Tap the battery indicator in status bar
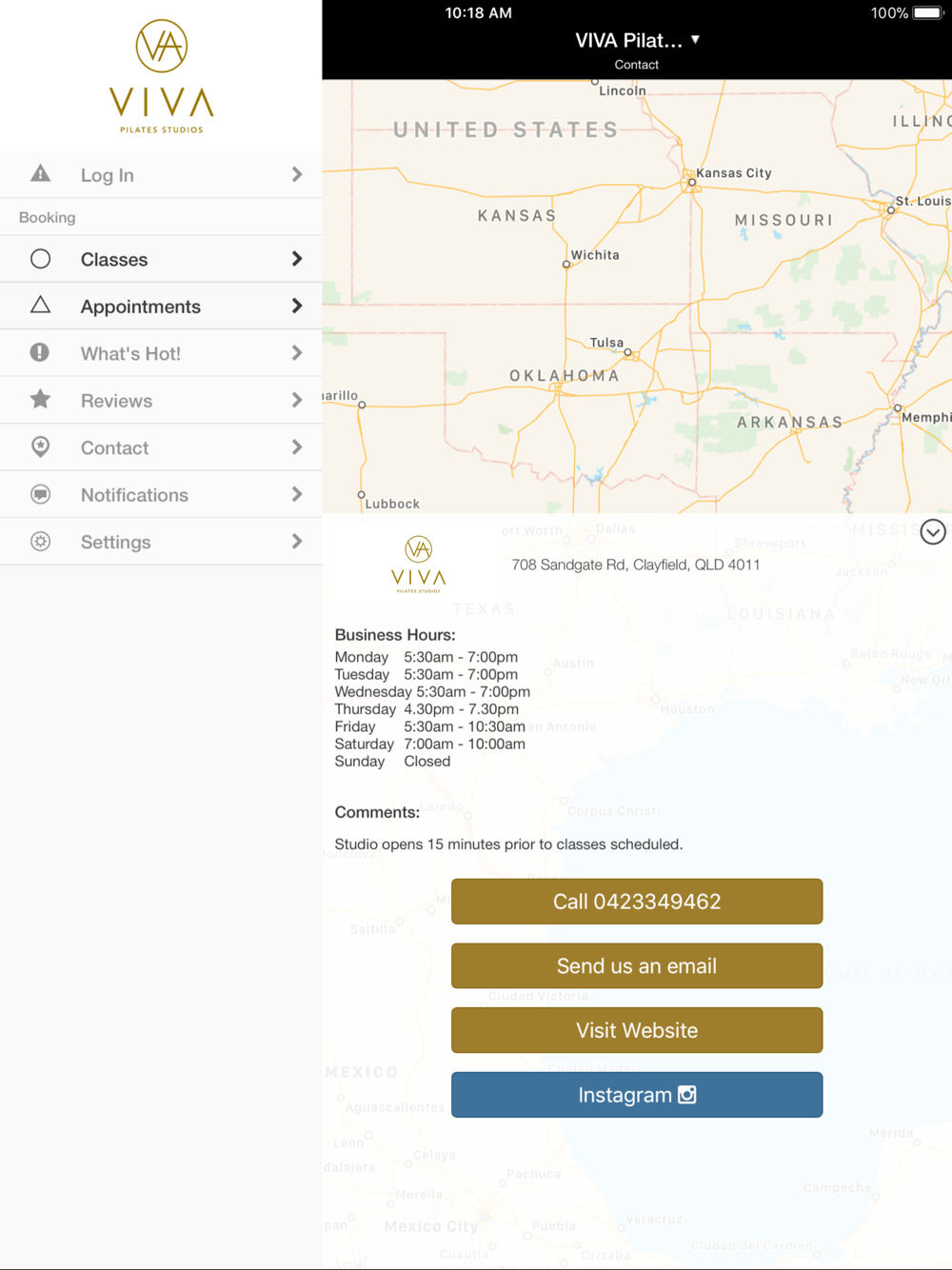Screen dimensions: 952x1270 point(928,13)
